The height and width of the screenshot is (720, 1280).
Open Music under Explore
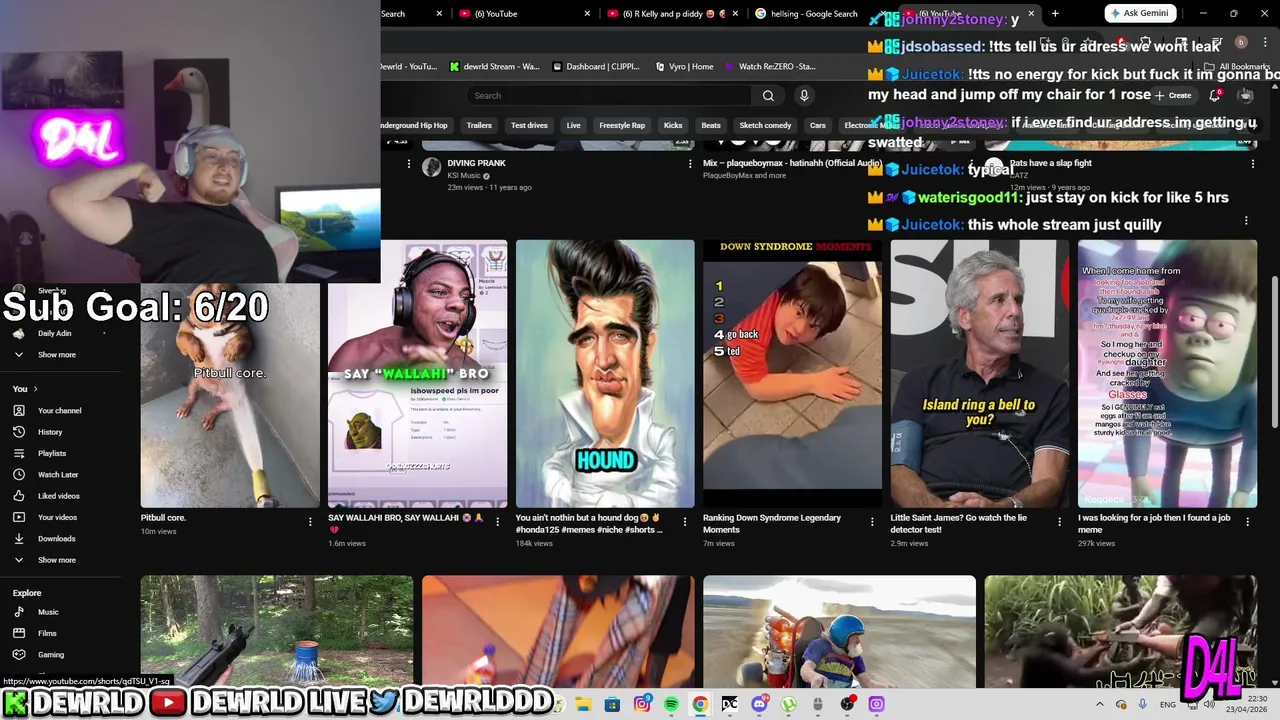tap(48, 612)
